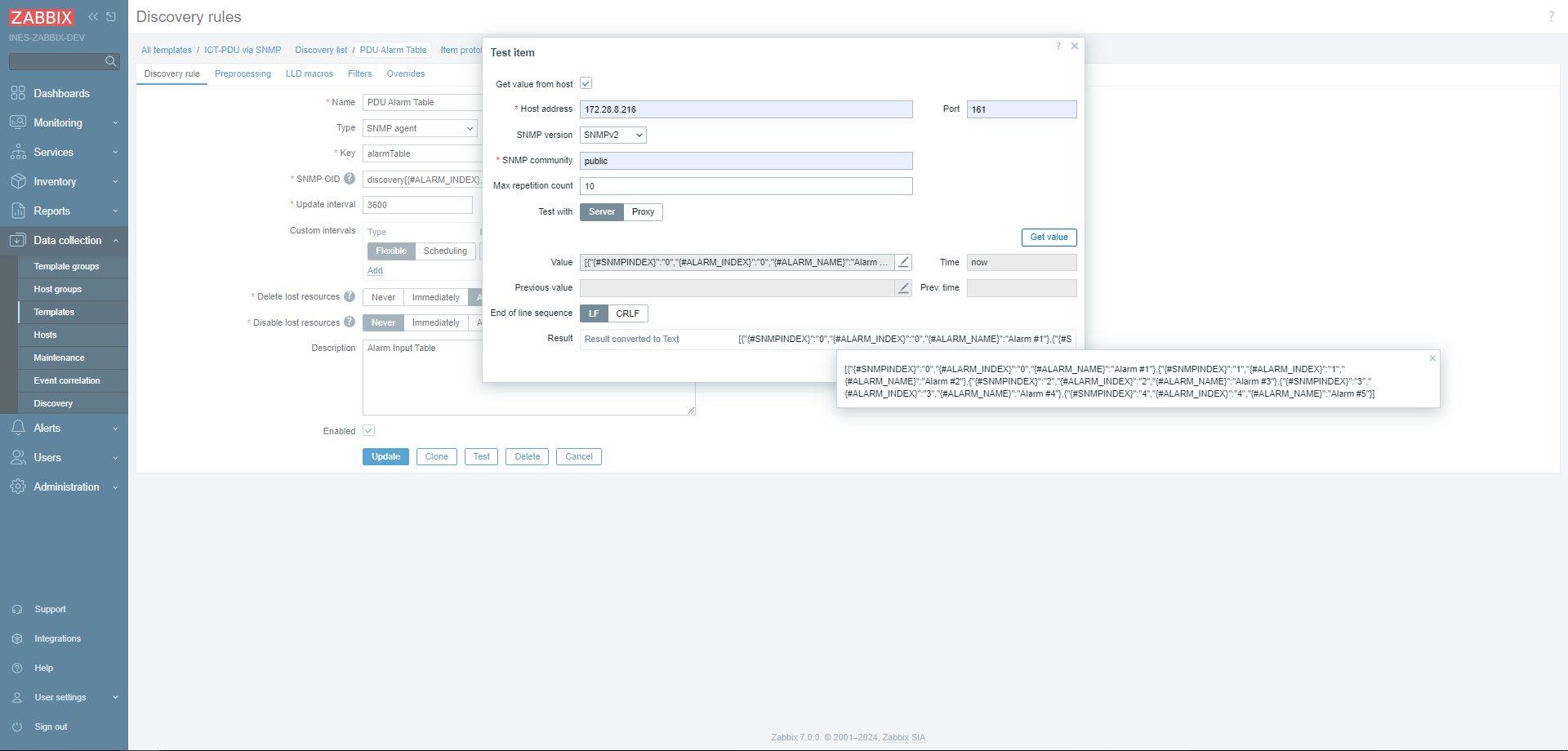
Task: Click the Integrations icon
Action: pyautogui.click(x=17, y=638)
